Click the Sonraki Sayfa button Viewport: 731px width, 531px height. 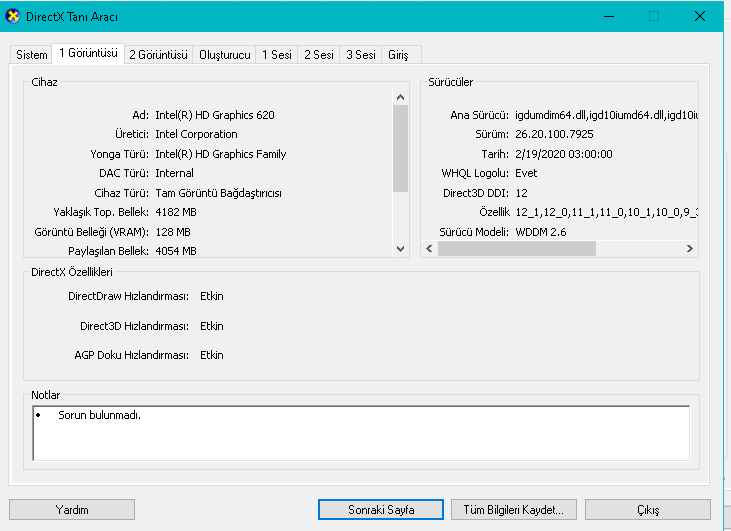(x=381, y=510)
